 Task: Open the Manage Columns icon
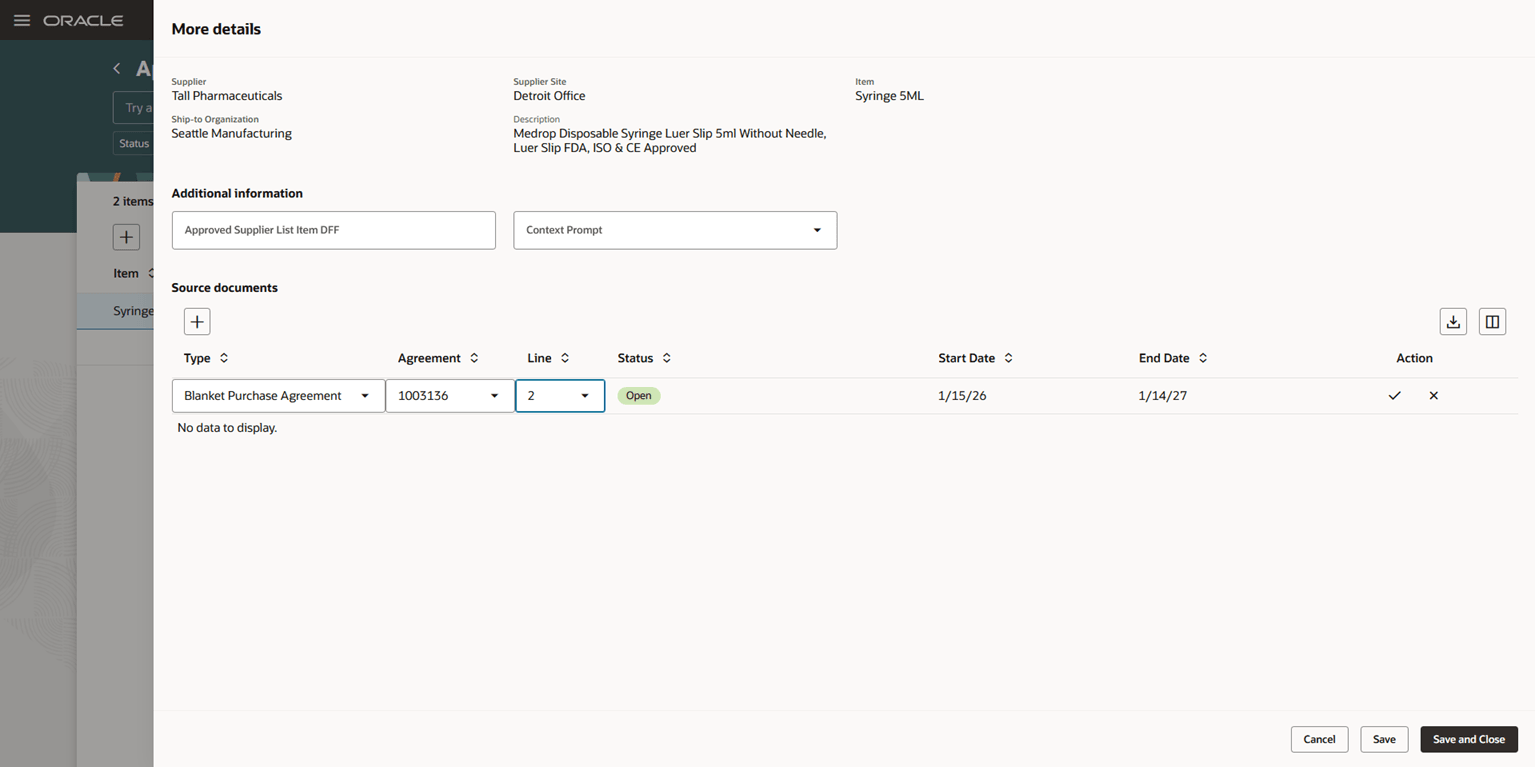[1492, 321]
